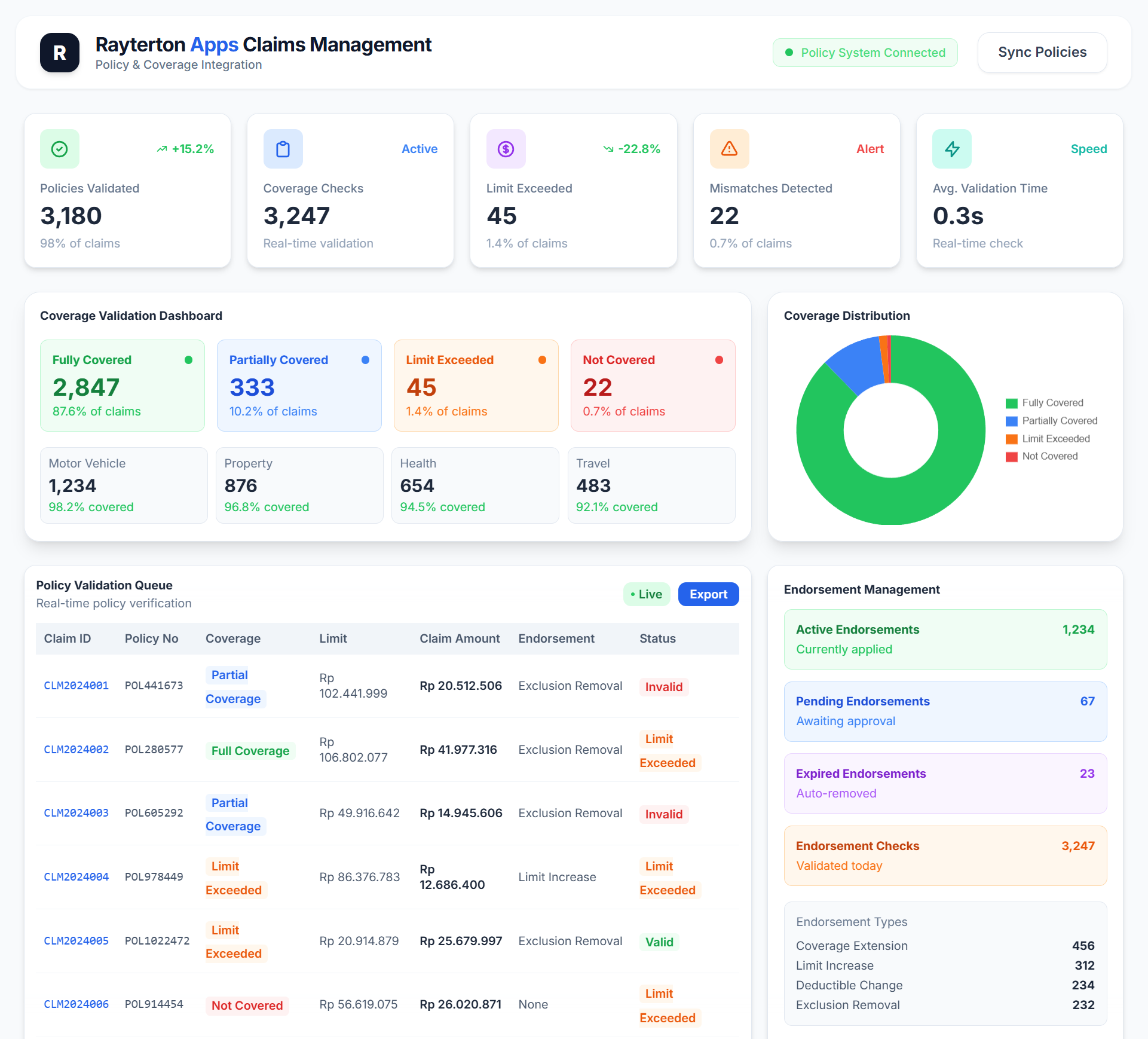
Task: Click the lightning bolt Validation Time icon
Action: coord(951,149)
